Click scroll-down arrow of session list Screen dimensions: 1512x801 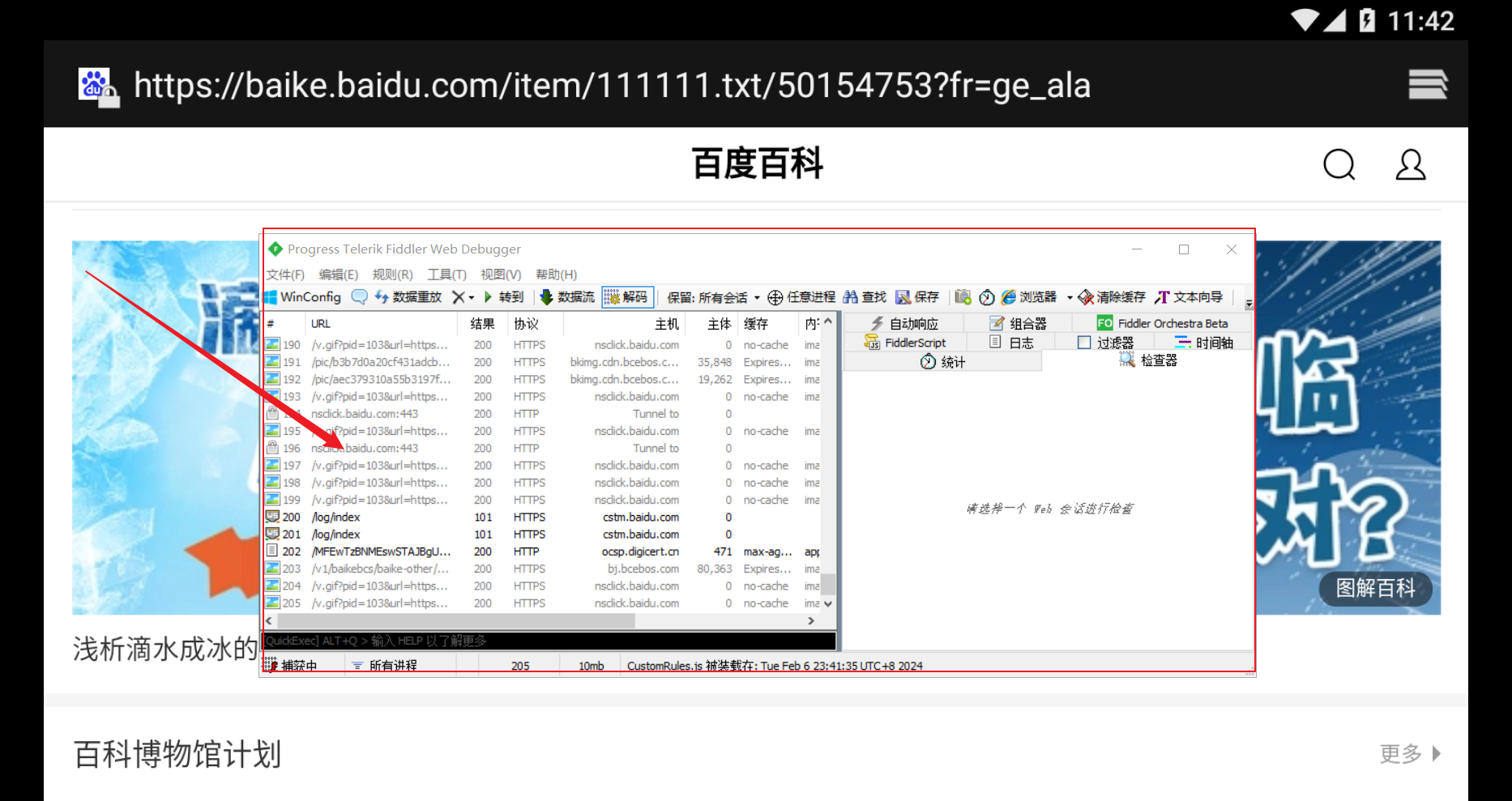[828, 604]
